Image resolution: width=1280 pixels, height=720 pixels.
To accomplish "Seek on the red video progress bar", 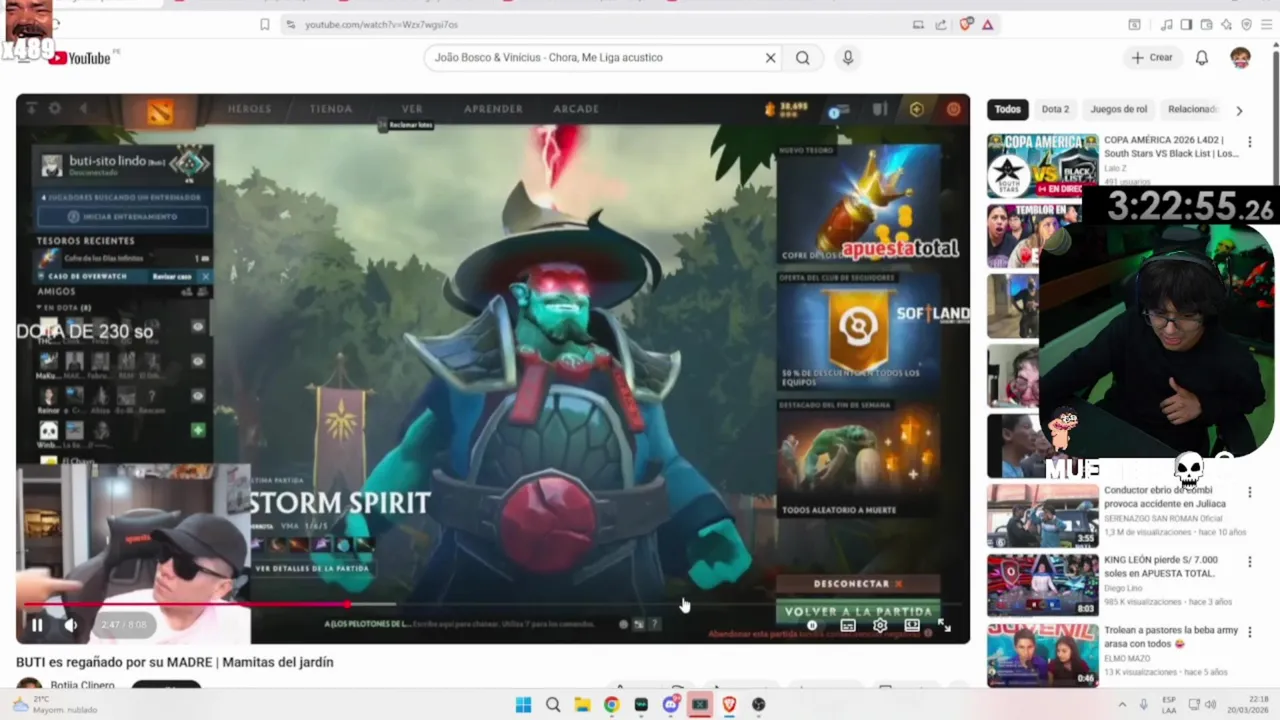I will [x=492, y=604].
